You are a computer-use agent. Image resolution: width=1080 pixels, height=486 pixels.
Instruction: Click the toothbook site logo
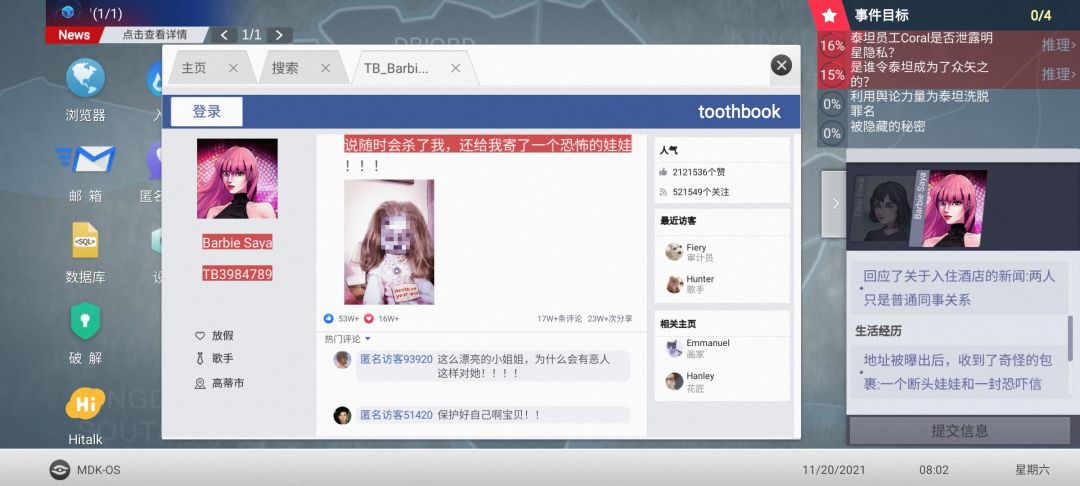coord(739,112)
